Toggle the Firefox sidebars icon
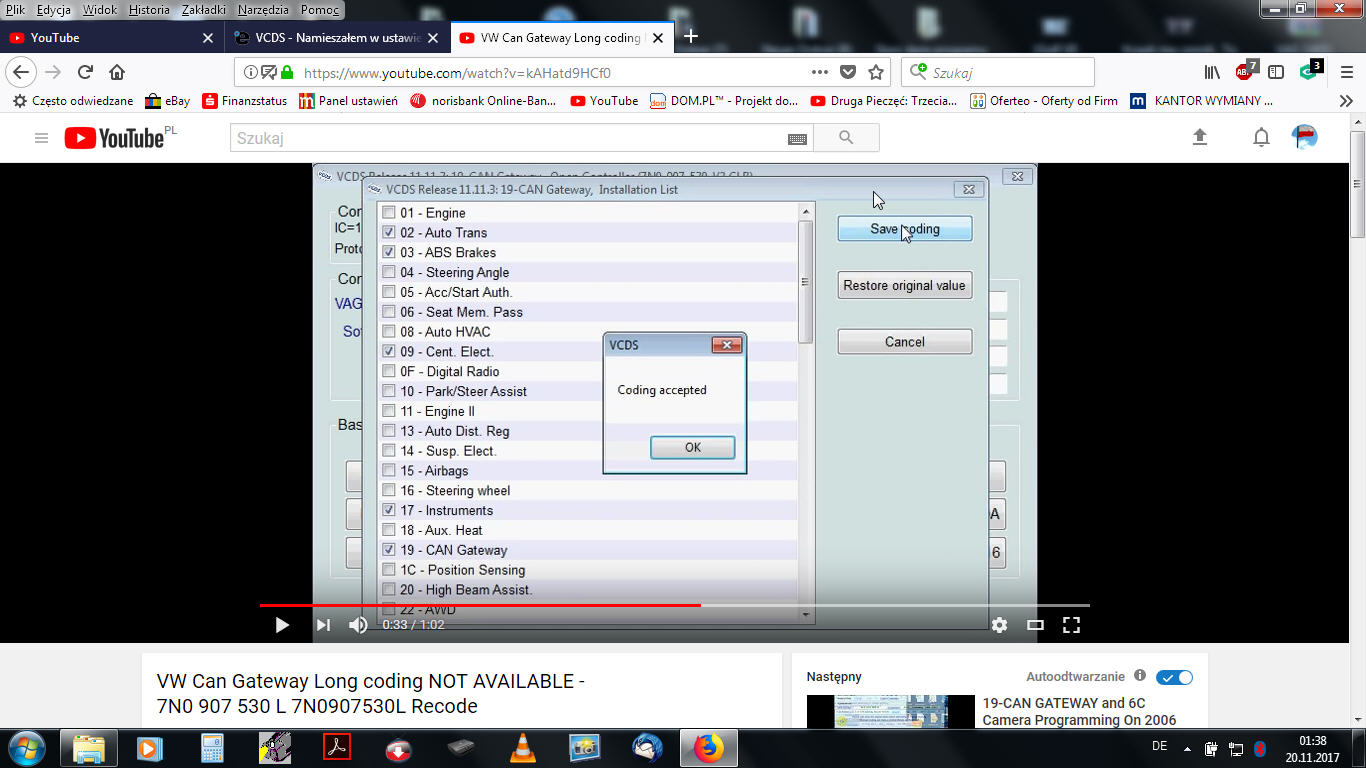Image resolution: width=1366 pixels, height=768 pixels. pos(1276,72)
